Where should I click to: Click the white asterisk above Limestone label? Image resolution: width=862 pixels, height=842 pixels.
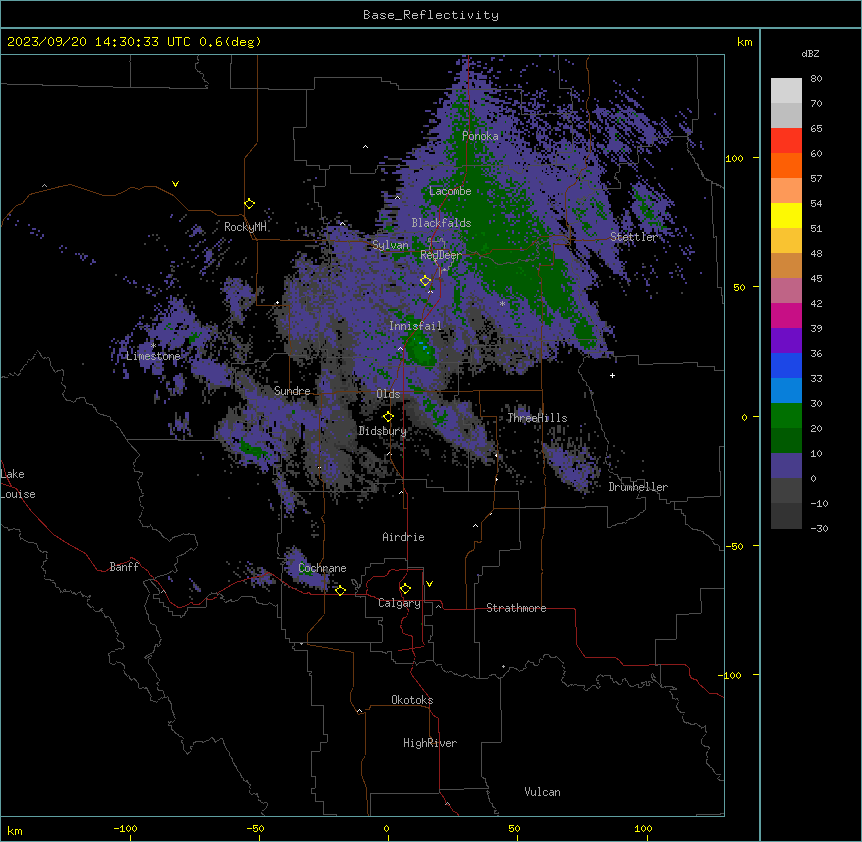coord(153,346)
